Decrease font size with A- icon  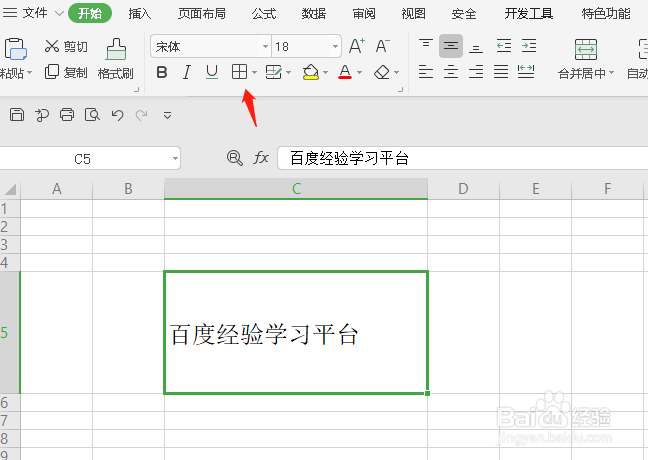[x=383, y=46]
